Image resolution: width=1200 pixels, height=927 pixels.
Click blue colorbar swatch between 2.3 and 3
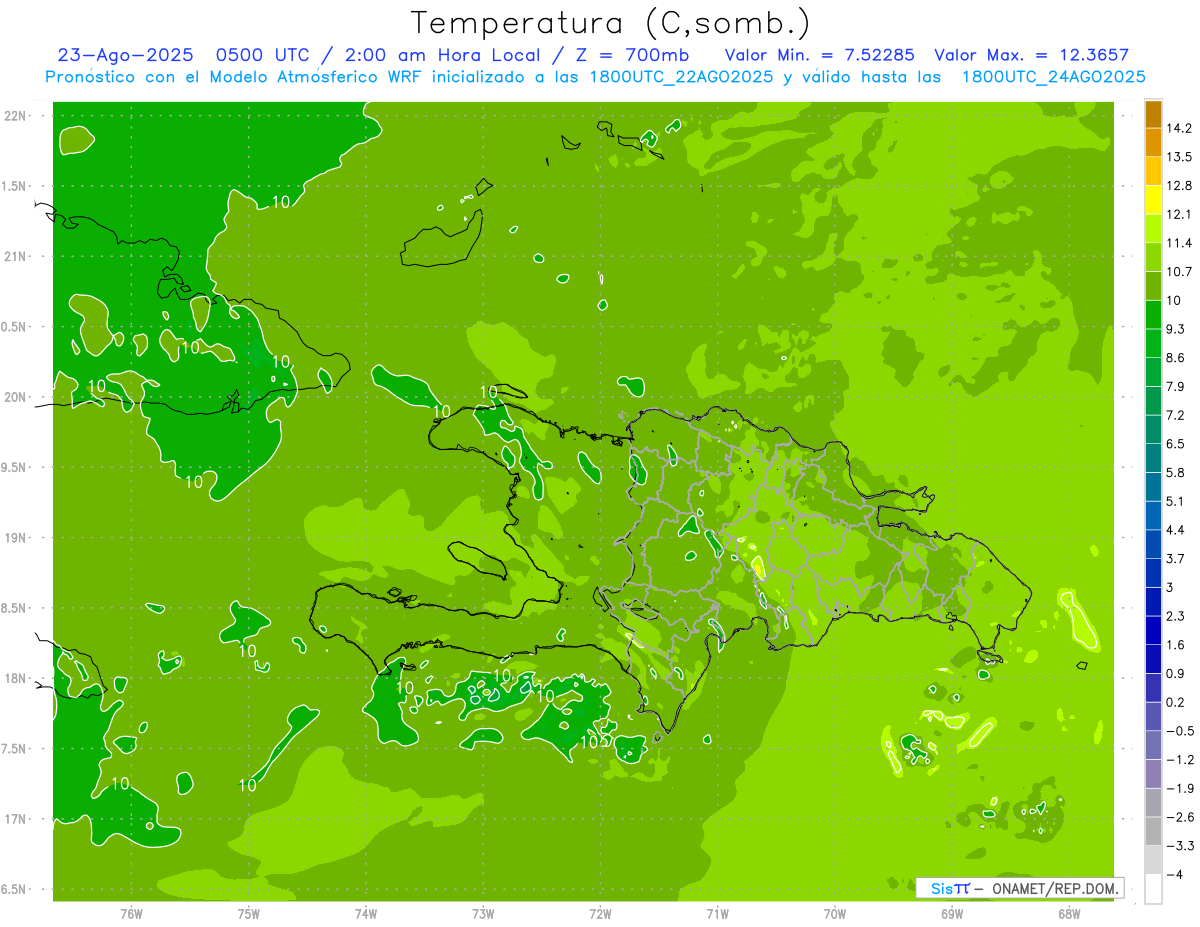(x=1153, y=601)
